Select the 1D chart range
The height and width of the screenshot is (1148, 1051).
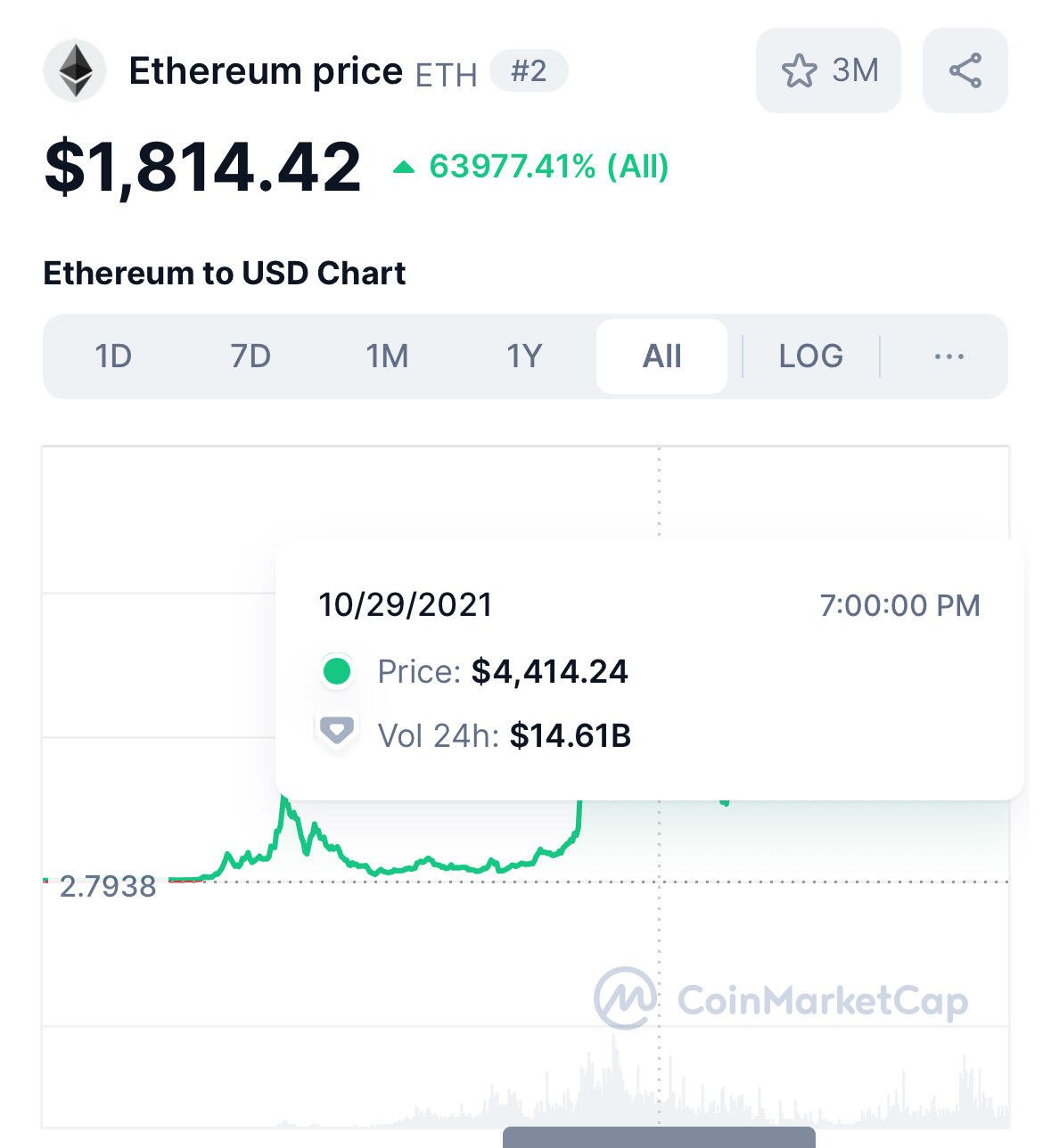pos(113,357)
